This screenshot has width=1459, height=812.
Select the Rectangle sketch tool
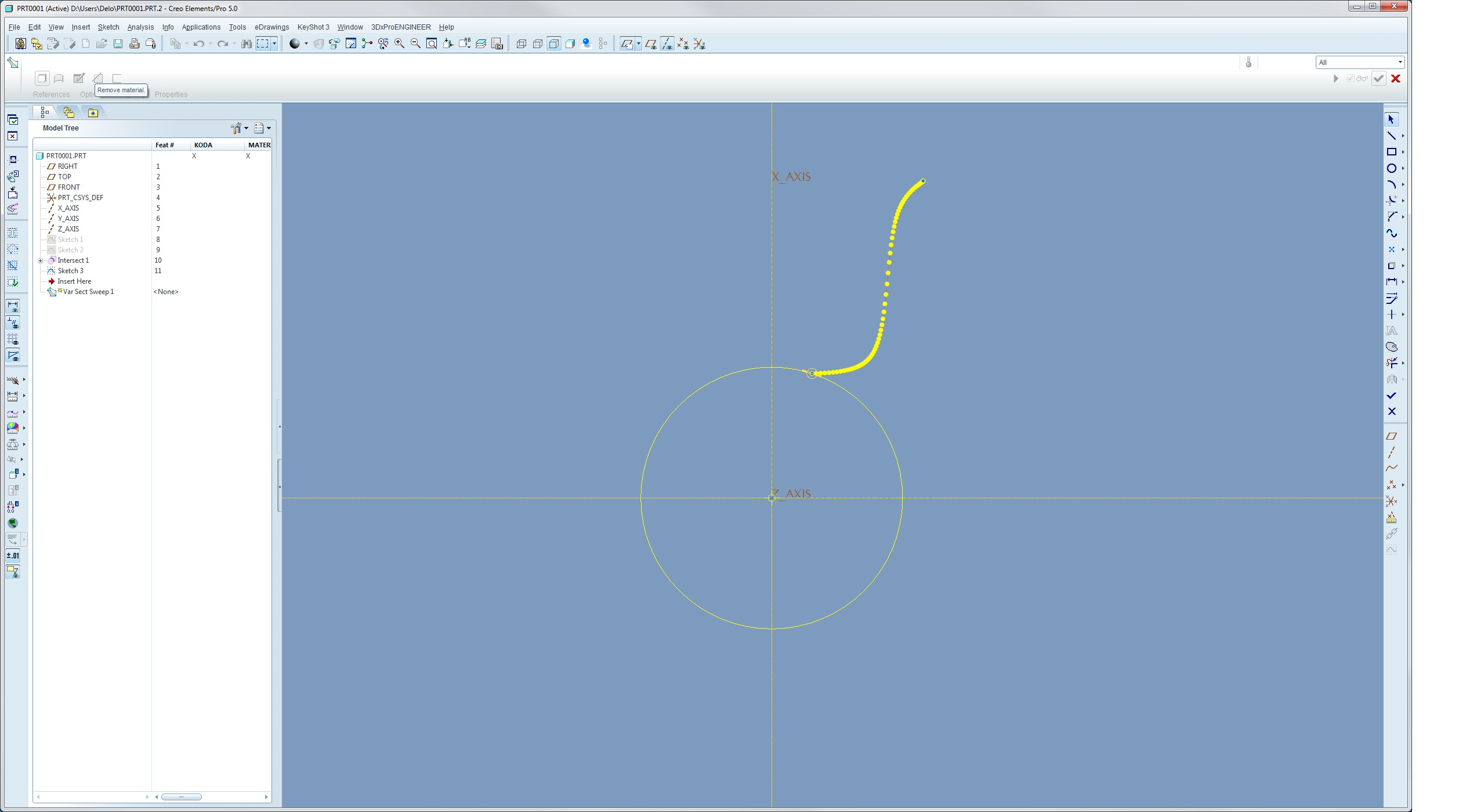[1391, 152]
